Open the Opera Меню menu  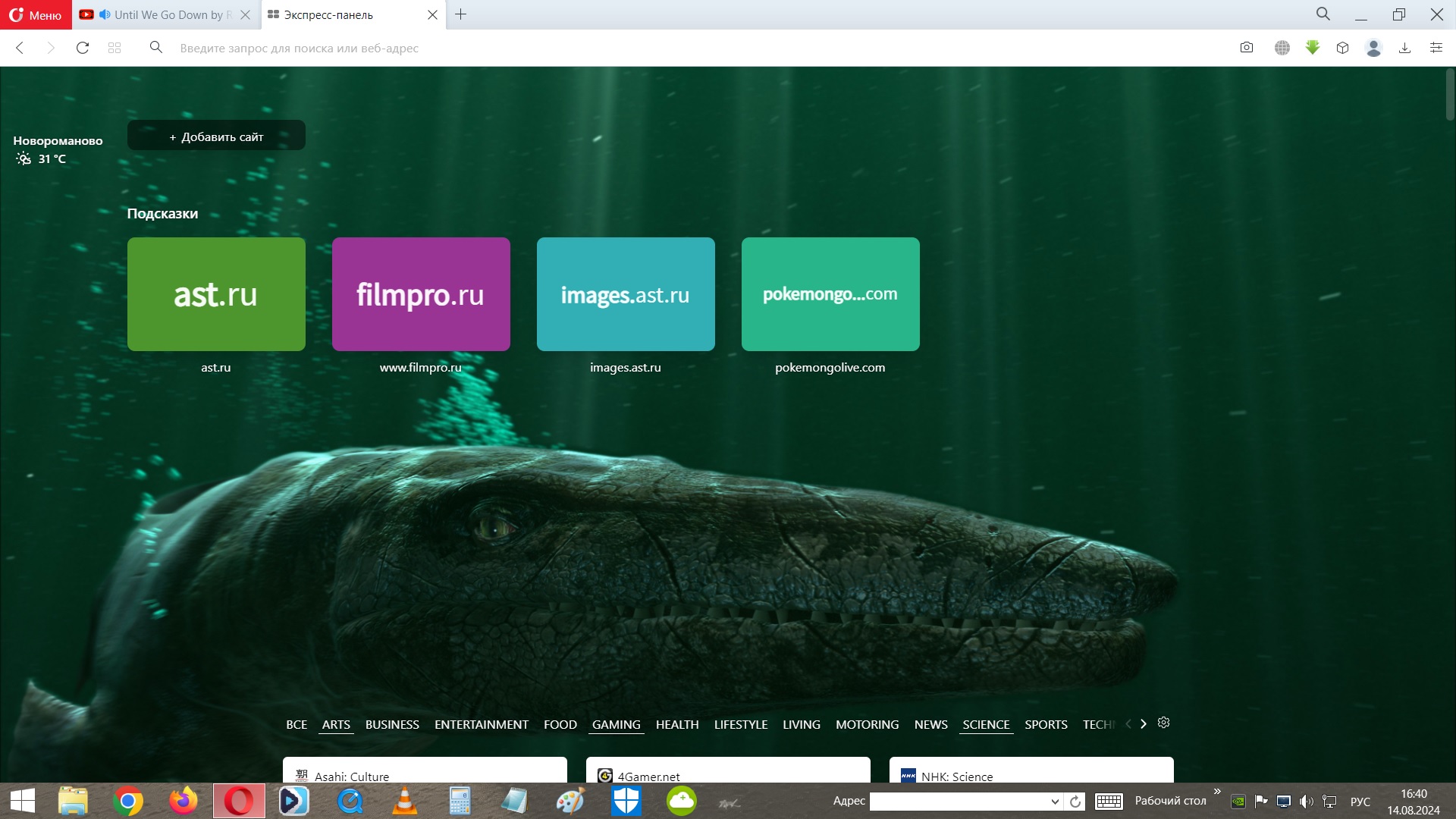(x=36, y=15)
